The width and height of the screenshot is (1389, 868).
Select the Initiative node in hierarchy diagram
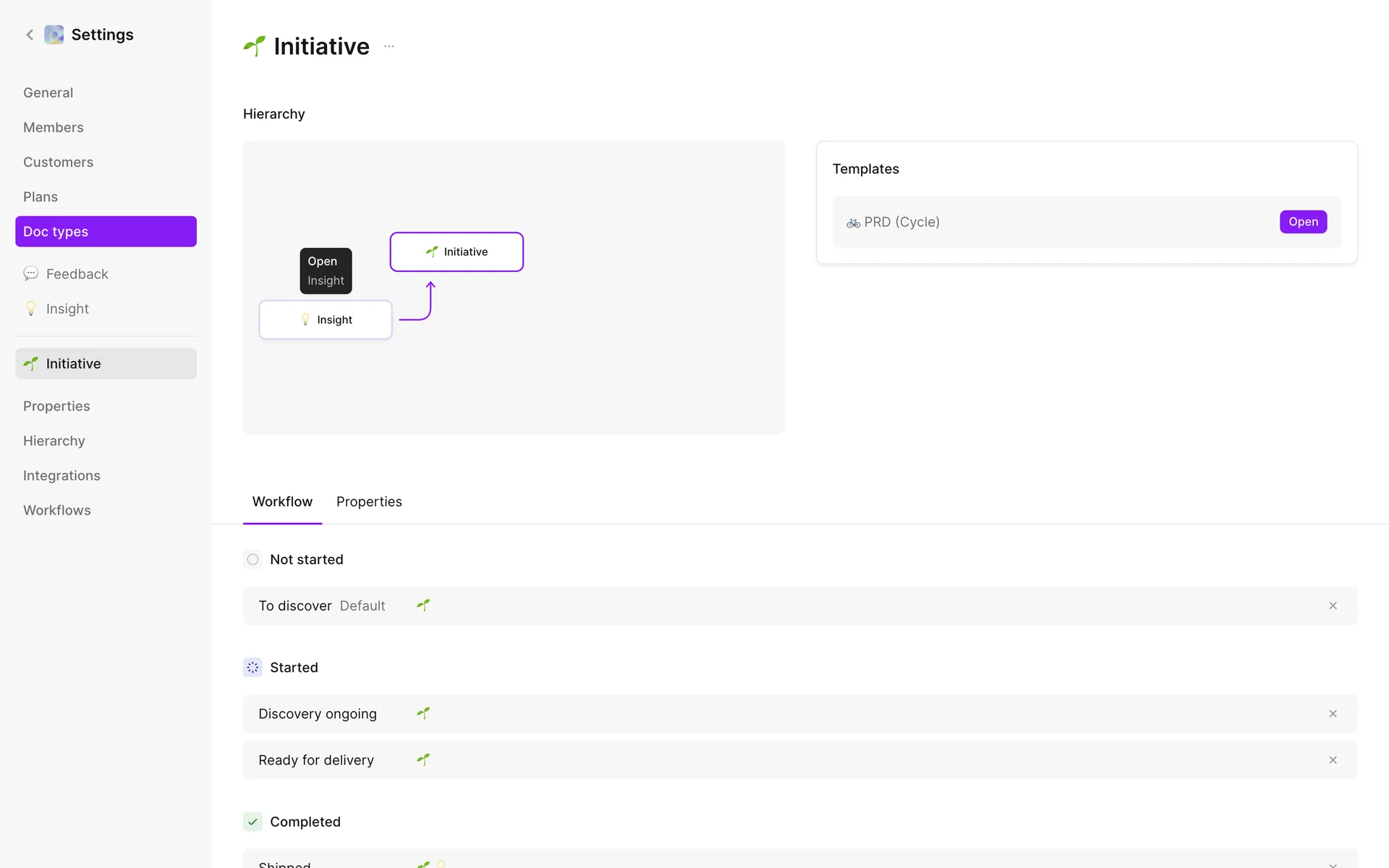click(x=456, y=252)
